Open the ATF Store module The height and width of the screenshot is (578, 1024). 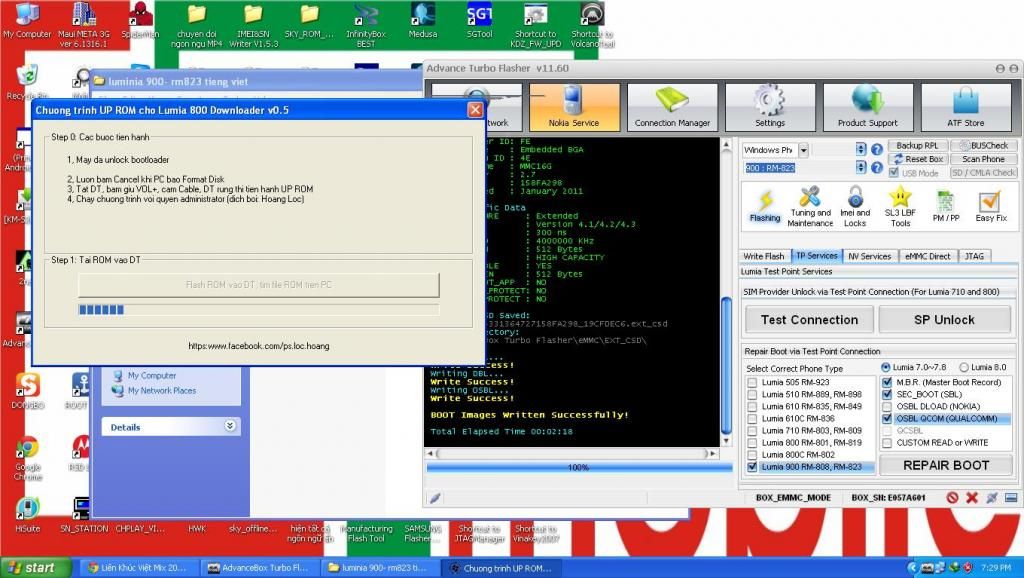click(x=966, y=107)
